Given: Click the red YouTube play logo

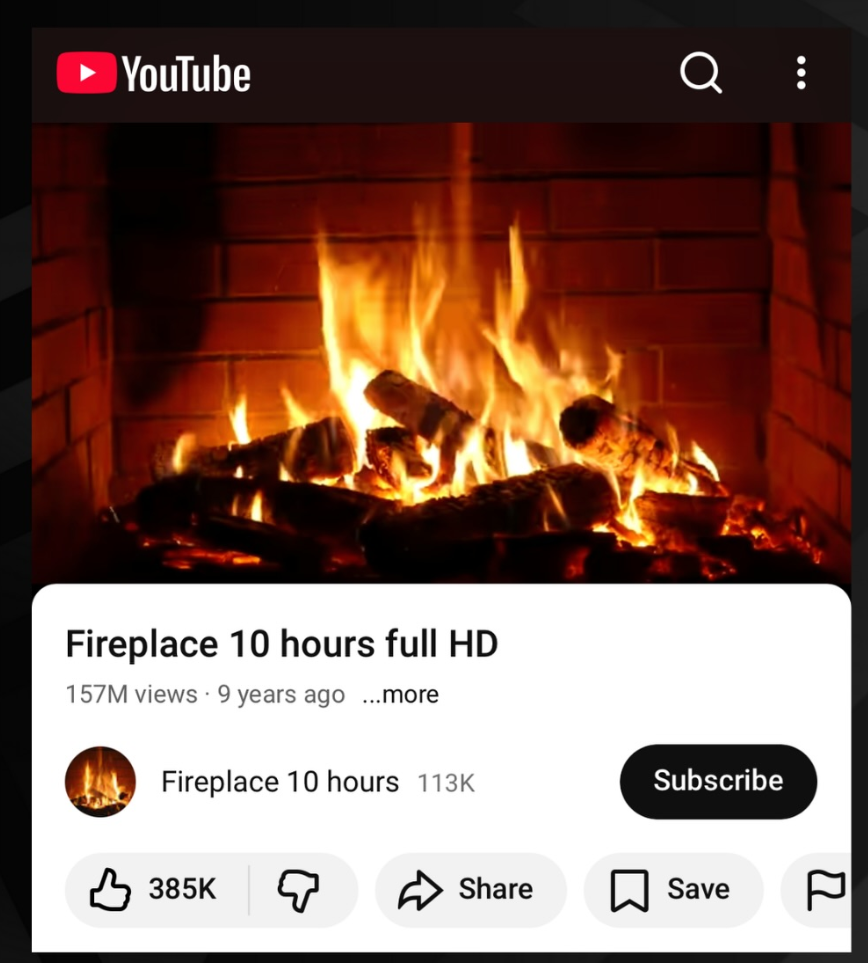Looking at the screenshot, I should [x=87, y=73].
